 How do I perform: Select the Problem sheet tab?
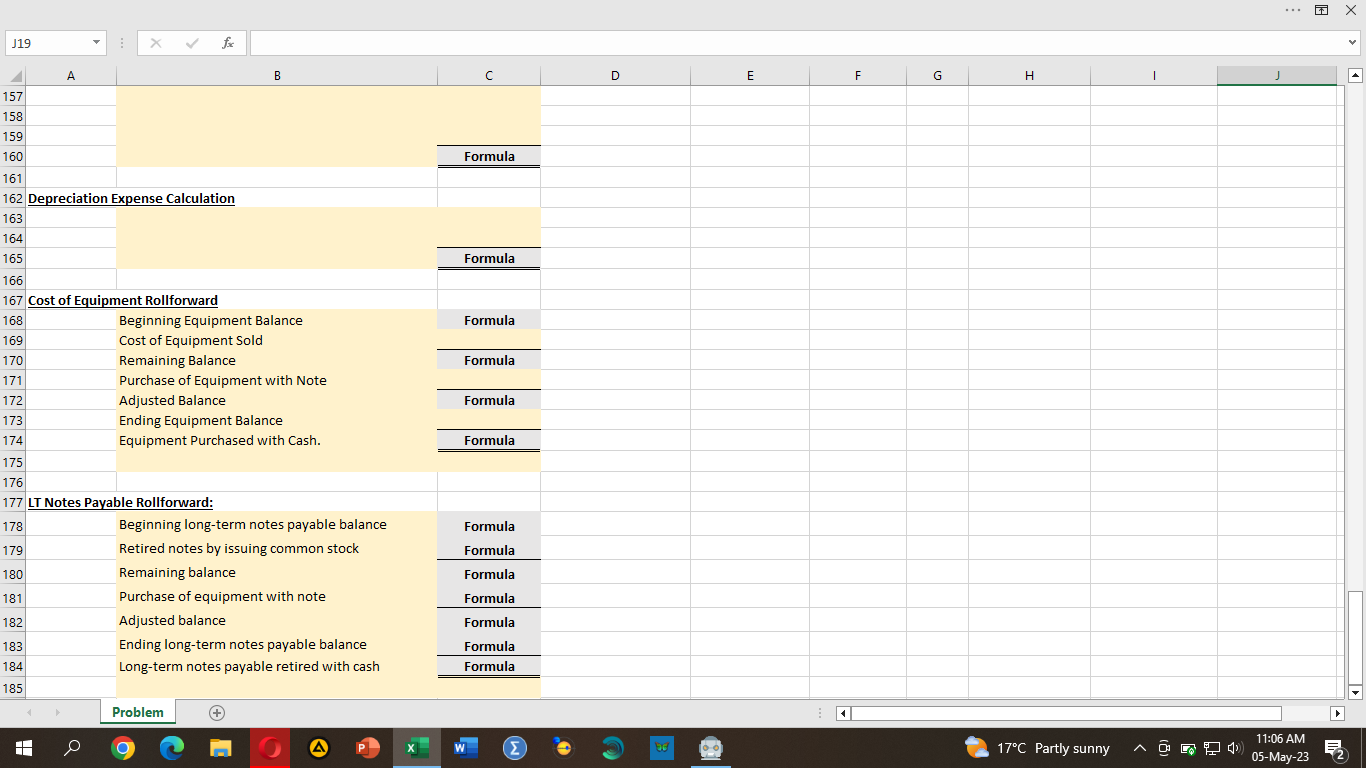pyautogui.click(x=138, y=712)
